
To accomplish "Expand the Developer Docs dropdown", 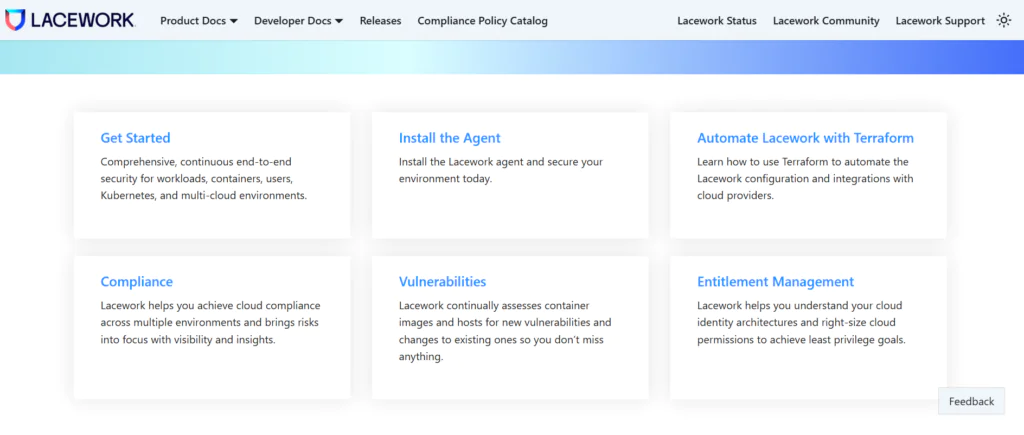I will (x=298, y=21).
